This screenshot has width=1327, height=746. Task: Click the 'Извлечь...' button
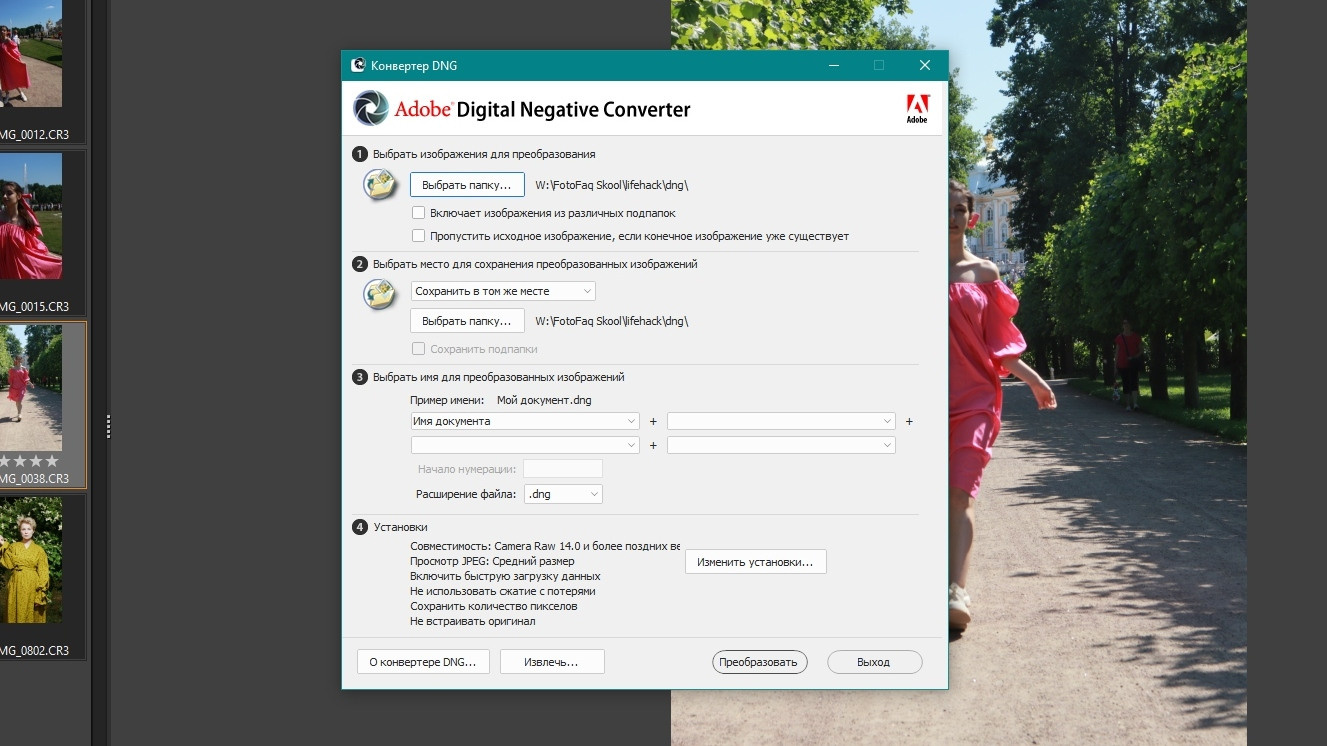(552, 662)
